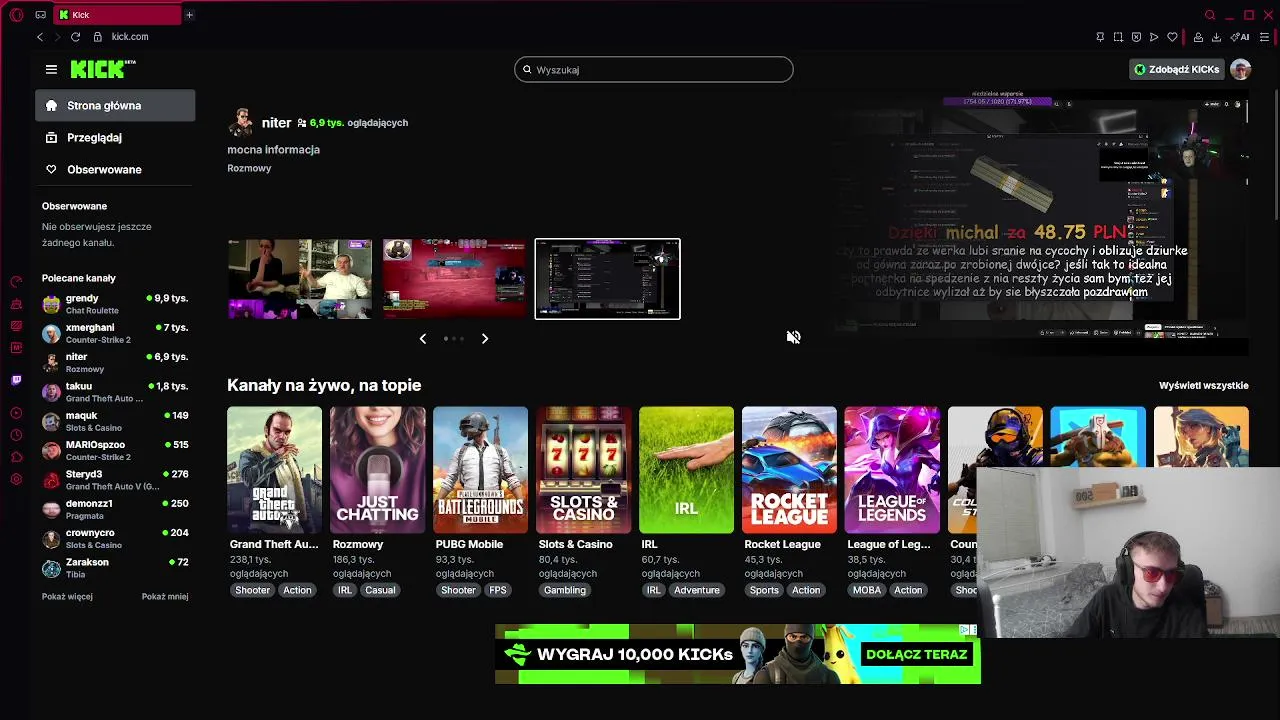Open the Rocket League category card
This screenshot has height=720, width=1280.
(789, 470)
